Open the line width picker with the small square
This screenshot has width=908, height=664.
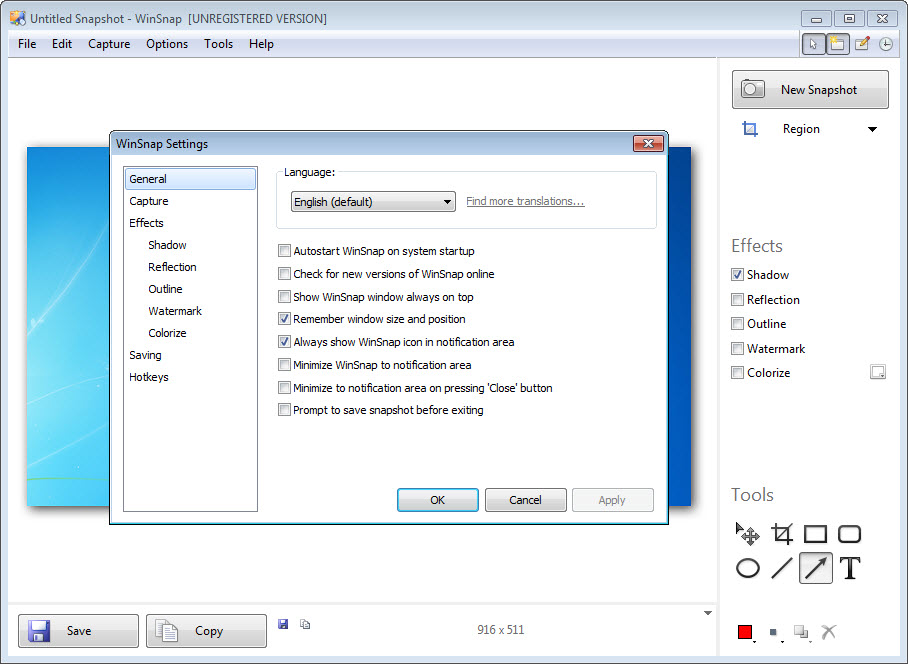click(774, 632)
